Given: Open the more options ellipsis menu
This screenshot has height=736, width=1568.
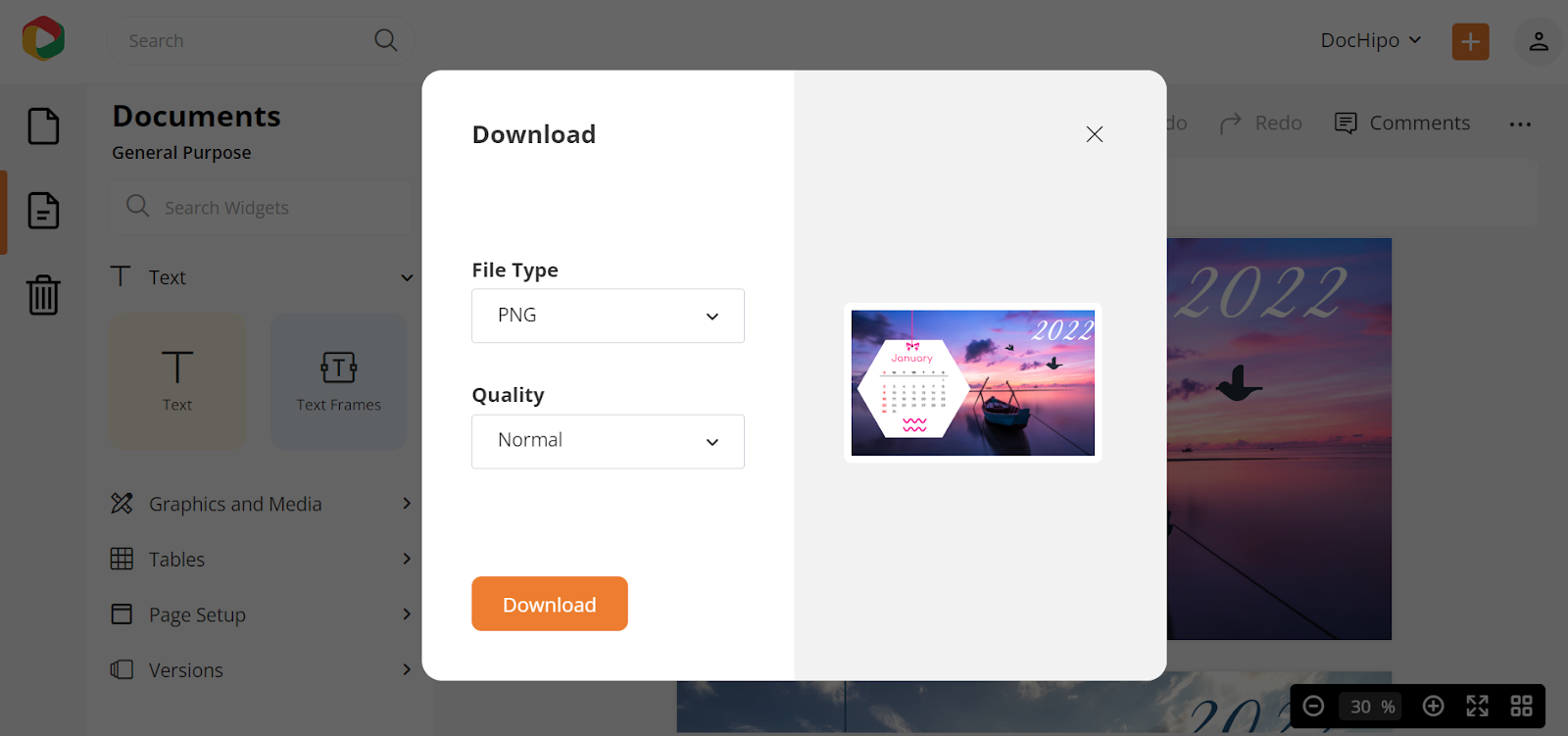Looking at the screenshot, I should click(1520, 124).
